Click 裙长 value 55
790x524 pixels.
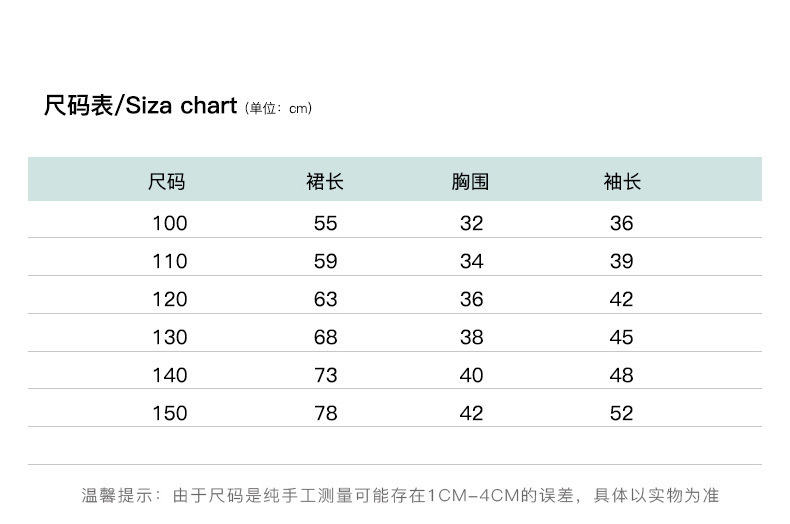[x=326, y=223]
